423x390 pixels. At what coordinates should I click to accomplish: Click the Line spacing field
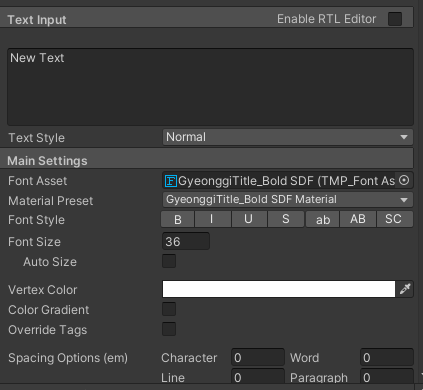click(x=258, y=377)
